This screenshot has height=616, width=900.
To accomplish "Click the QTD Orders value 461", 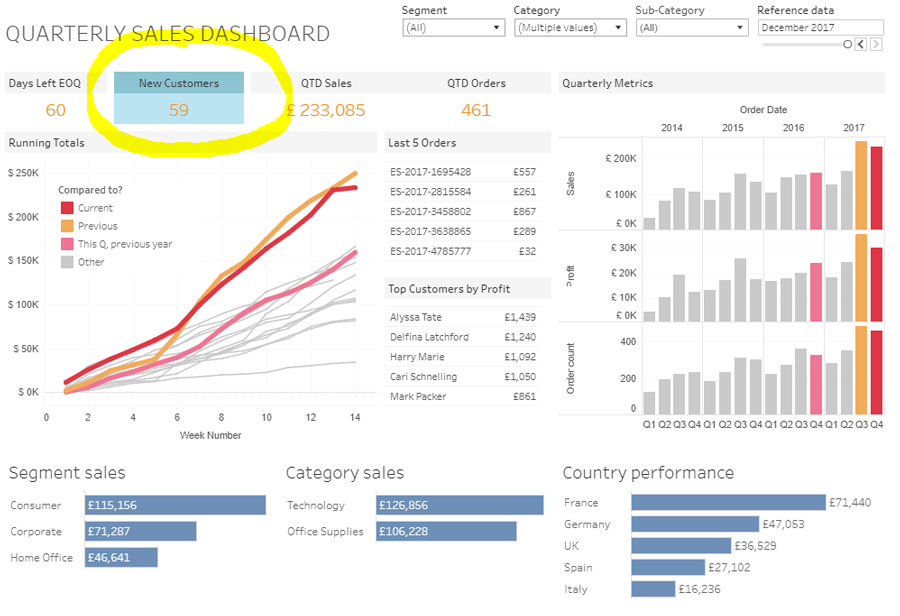I will (x=476, y=110).
